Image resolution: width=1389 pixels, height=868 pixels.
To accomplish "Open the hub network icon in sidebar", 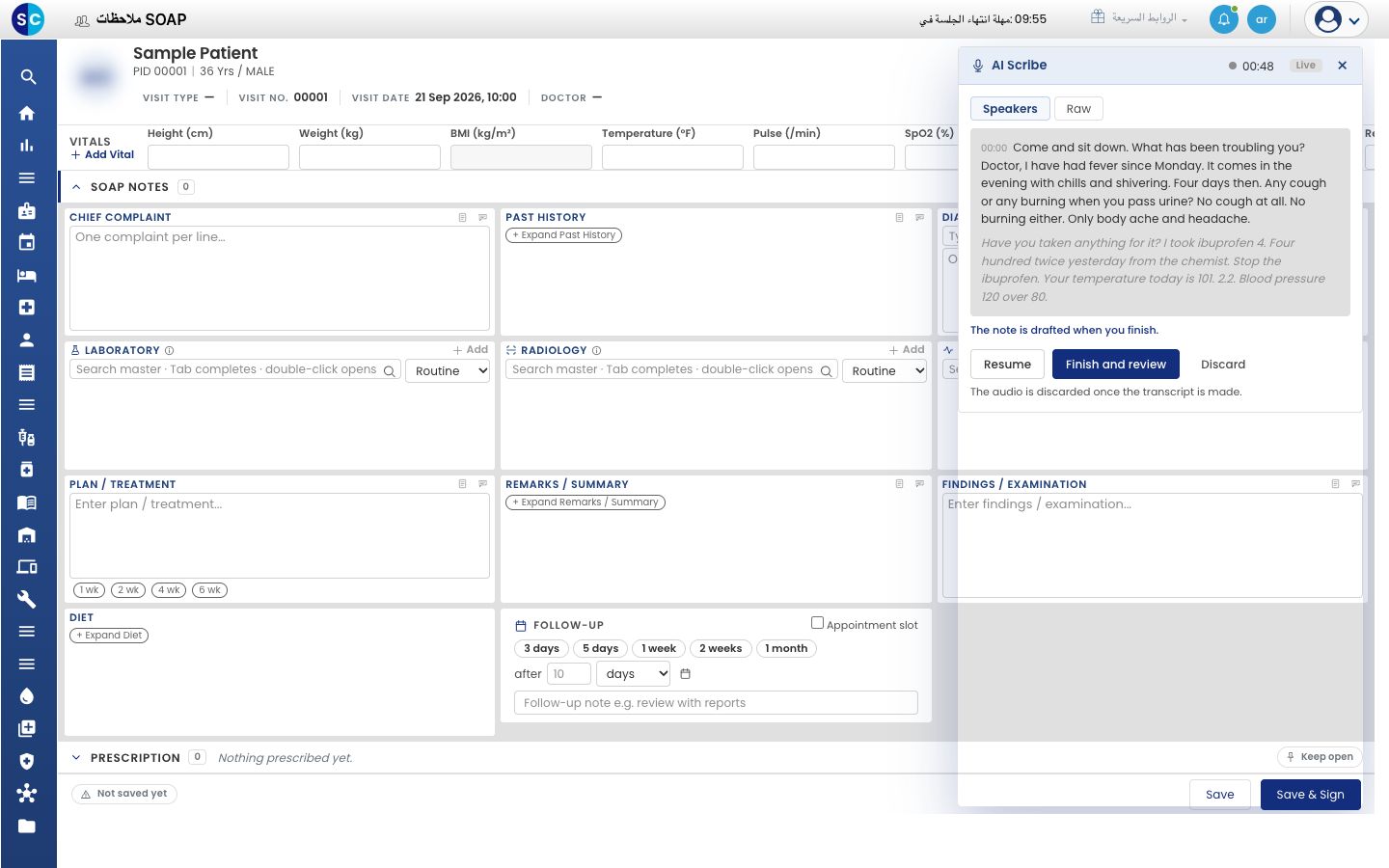I will 27,793.
